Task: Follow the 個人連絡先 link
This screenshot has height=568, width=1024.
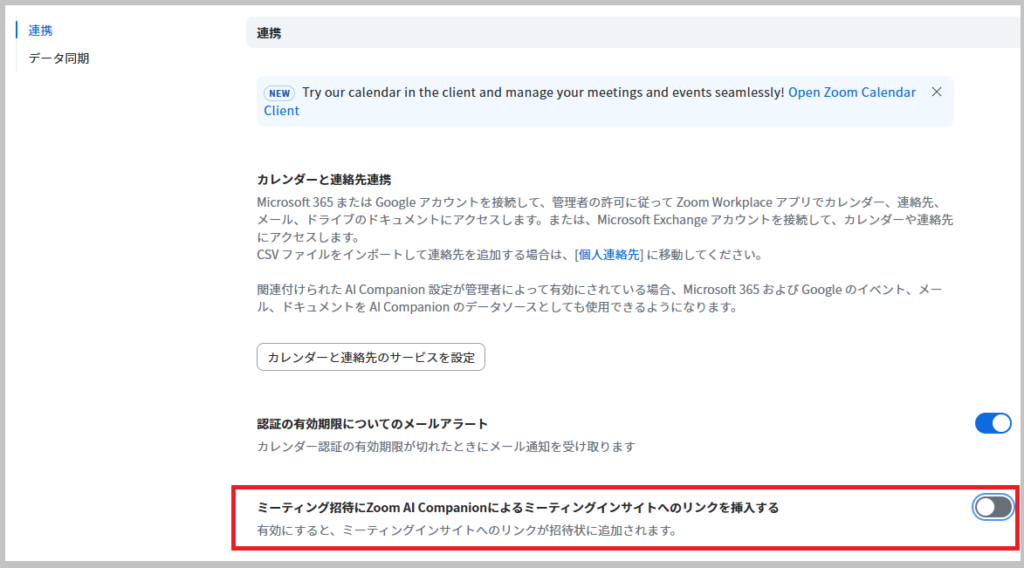Action: click(609, 255)
